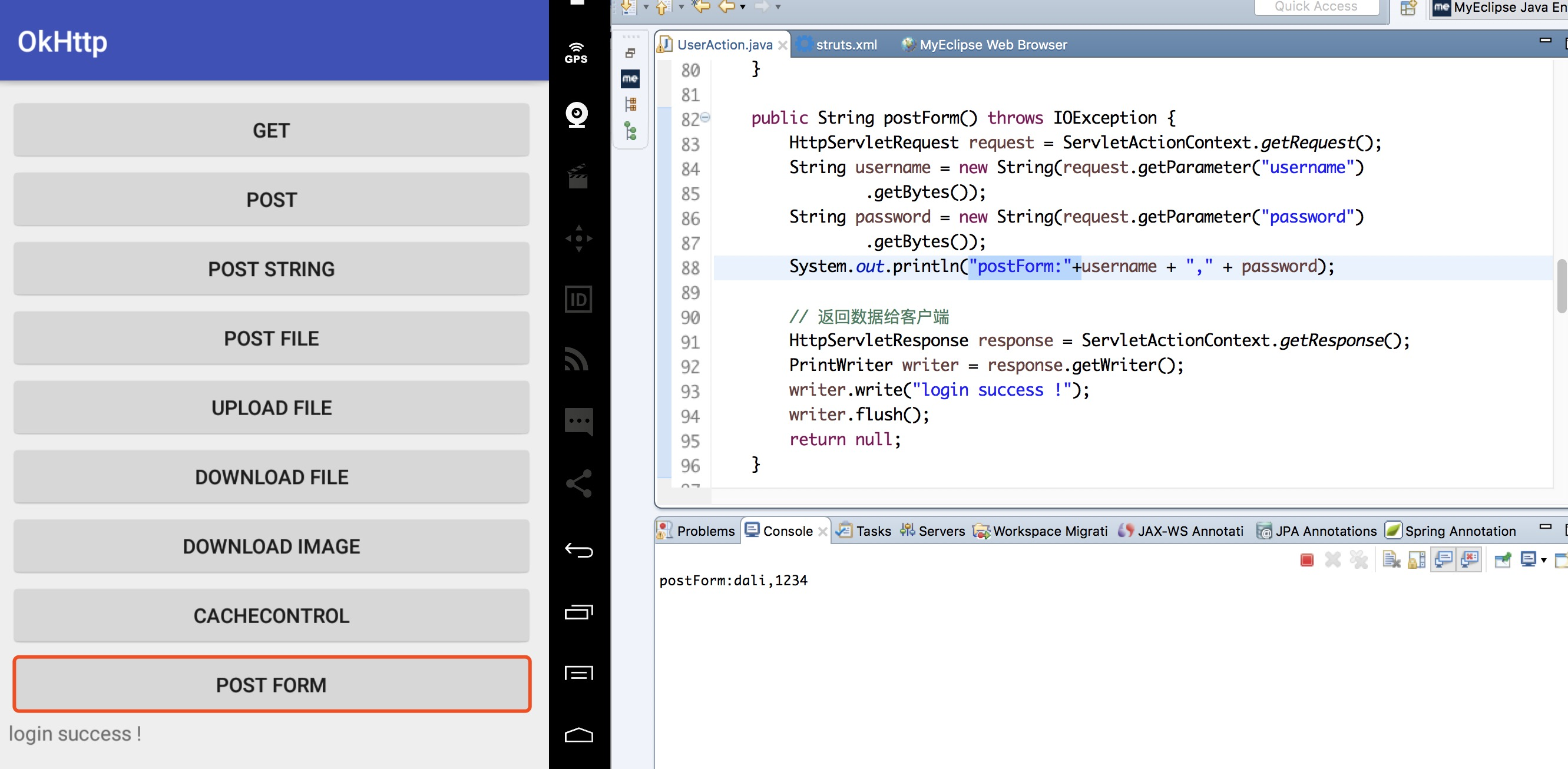Stop the running server with Terminate
1568x769 pixels.
coord(1306,560)
